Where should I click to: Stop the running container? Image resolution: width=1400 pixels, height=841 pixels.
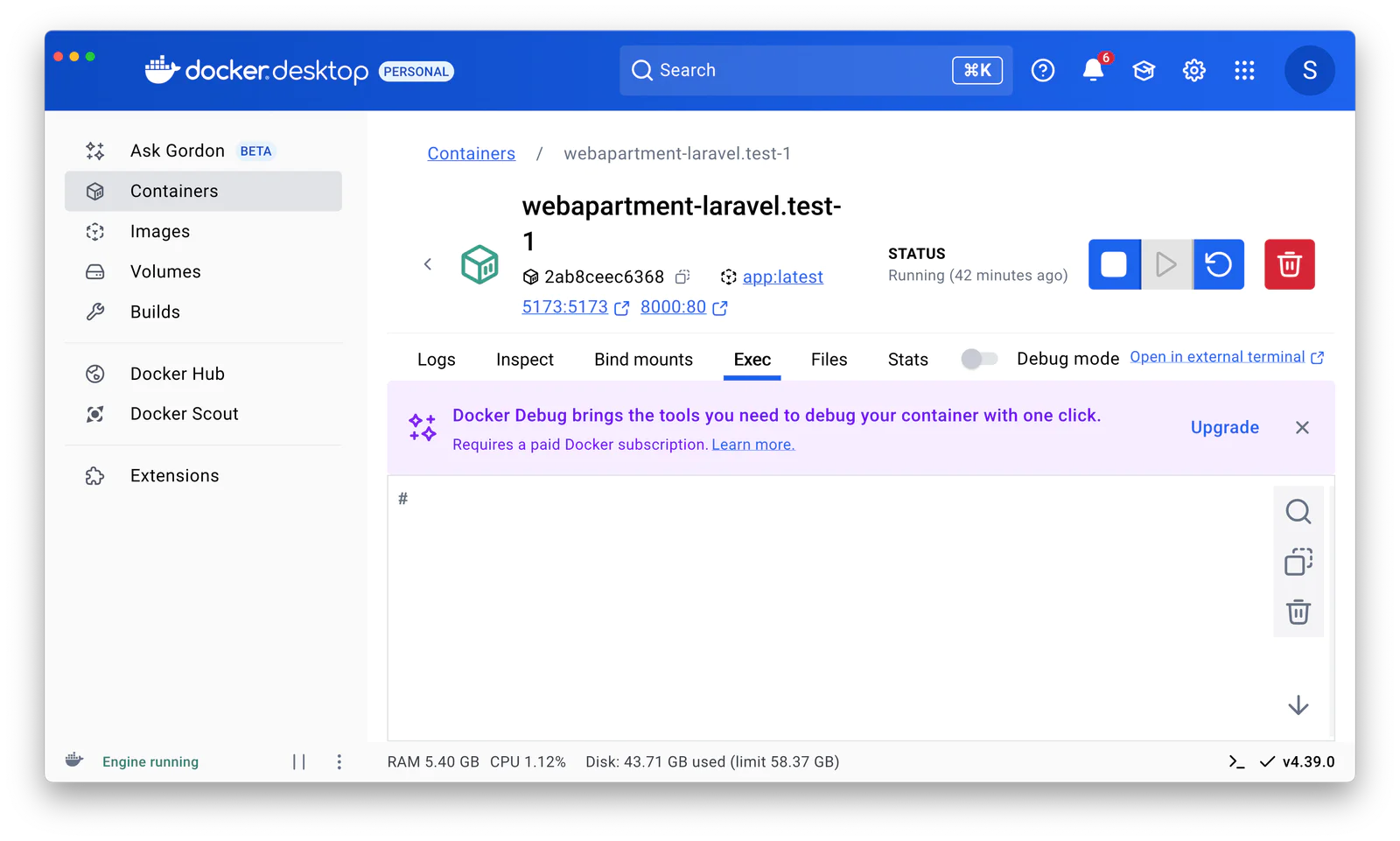coord(1114,264)
